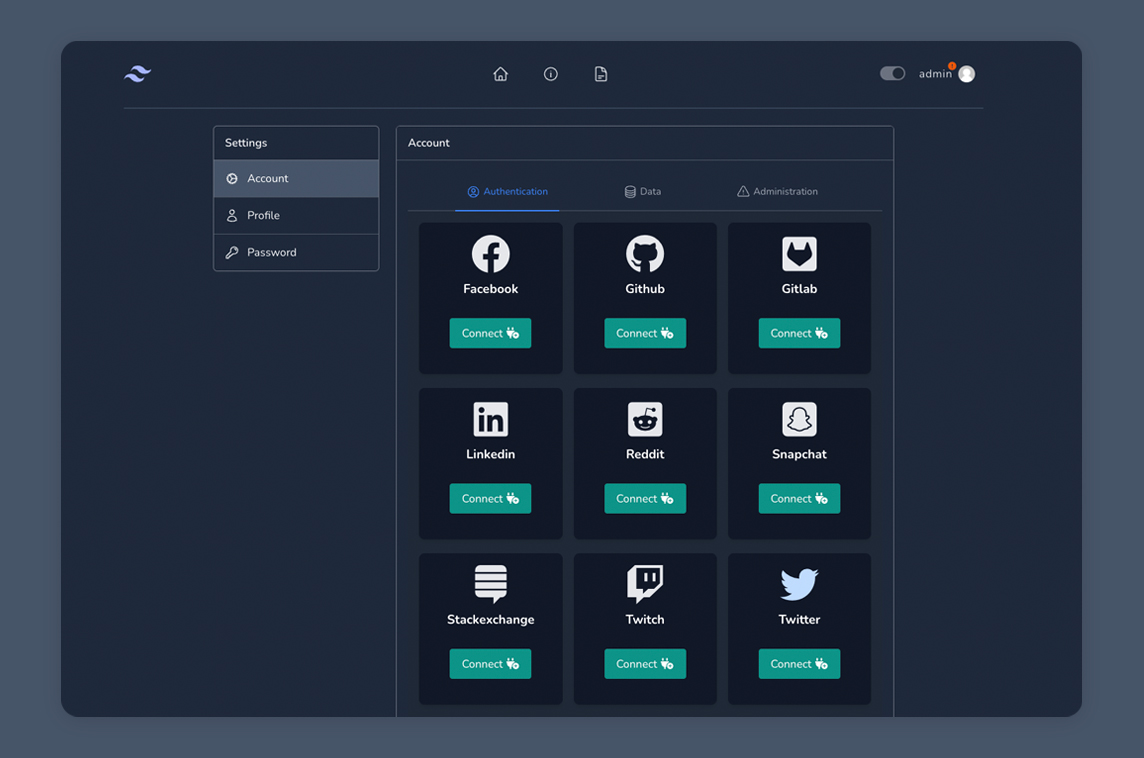The width and height of the screenshot is (1144, 758).
Task: Click the admin avatar with notification badge
Action: tap(966, 73)
